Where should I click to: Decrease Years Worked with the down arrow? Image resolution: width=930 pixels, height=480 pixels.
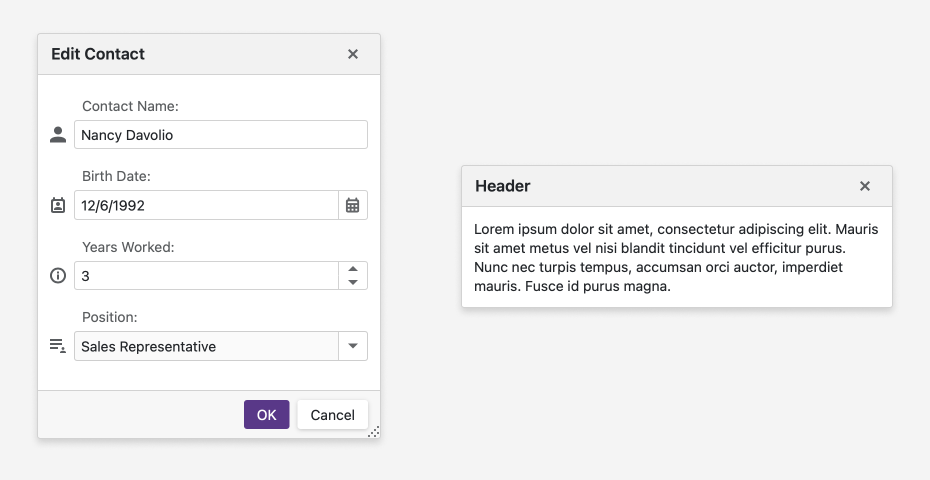(x=353, y=283)
